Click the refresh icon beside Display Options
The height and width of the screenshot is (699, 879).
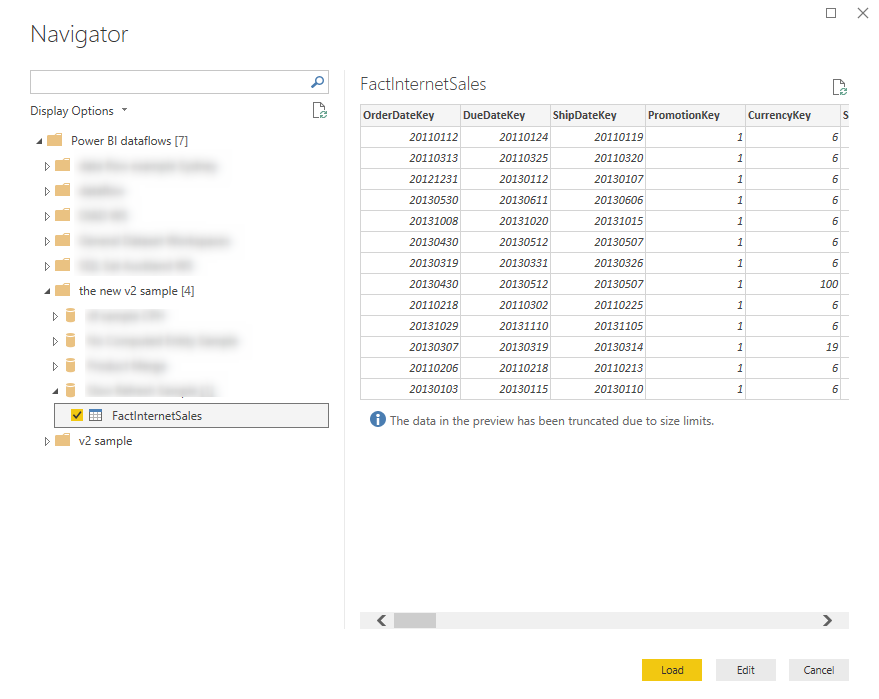coord(320,111)
